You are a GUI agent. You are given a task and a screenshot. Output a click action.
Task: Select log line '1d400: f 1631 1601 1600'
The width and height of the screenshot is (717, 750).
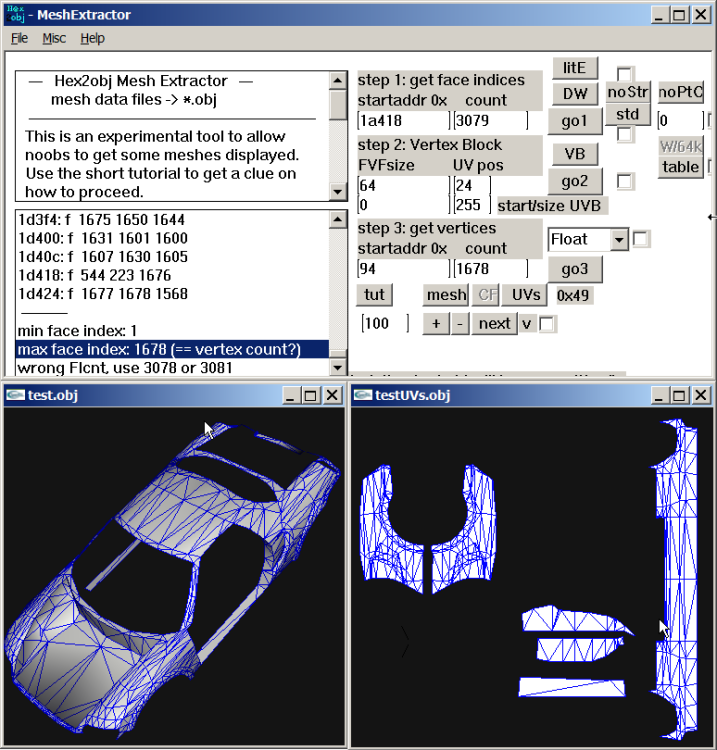tap(103, 238)
